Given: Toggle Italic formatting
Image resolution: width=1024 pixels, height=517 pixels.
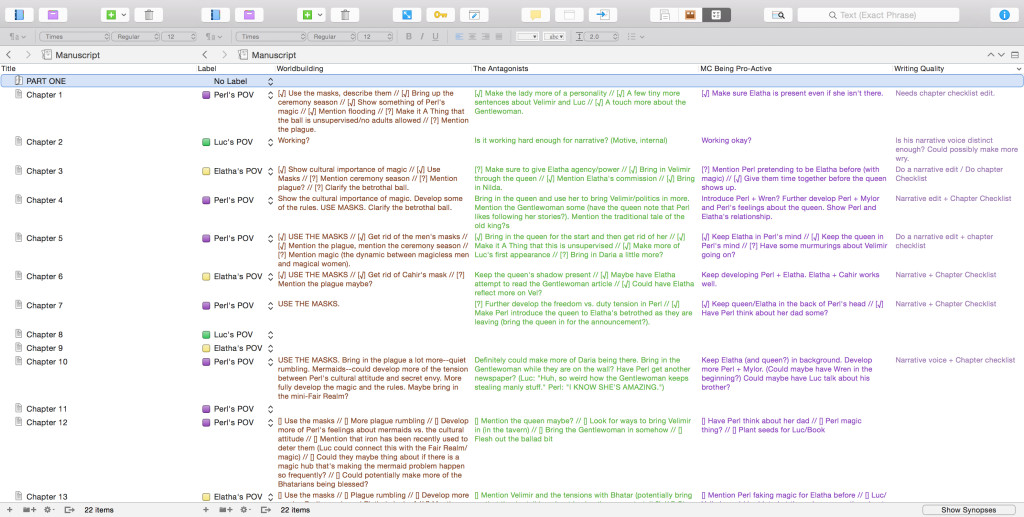Looking at the screenshot, I should (x=422, y=37).
